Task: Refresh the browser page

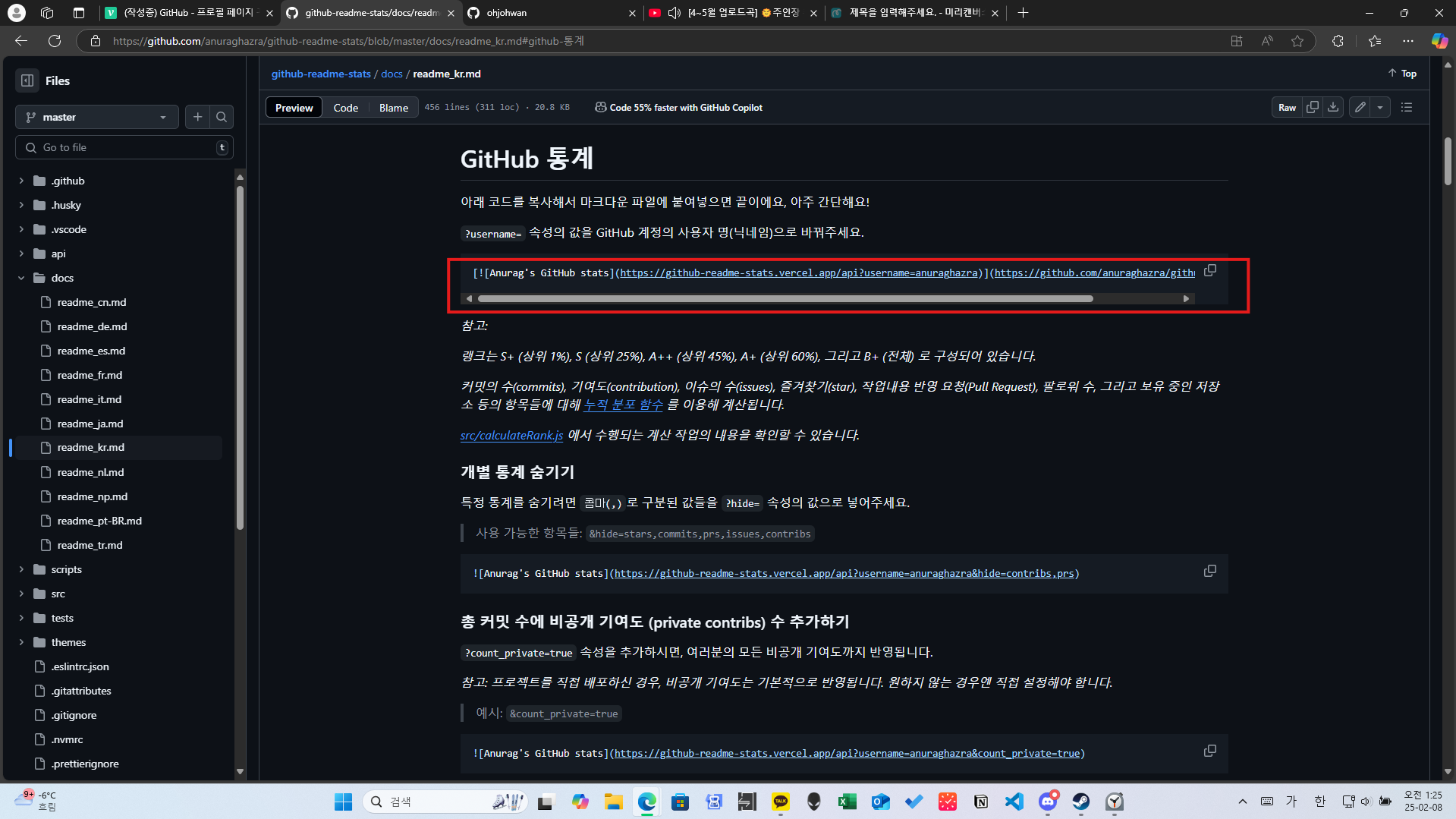Action: [x=55, y=41]
